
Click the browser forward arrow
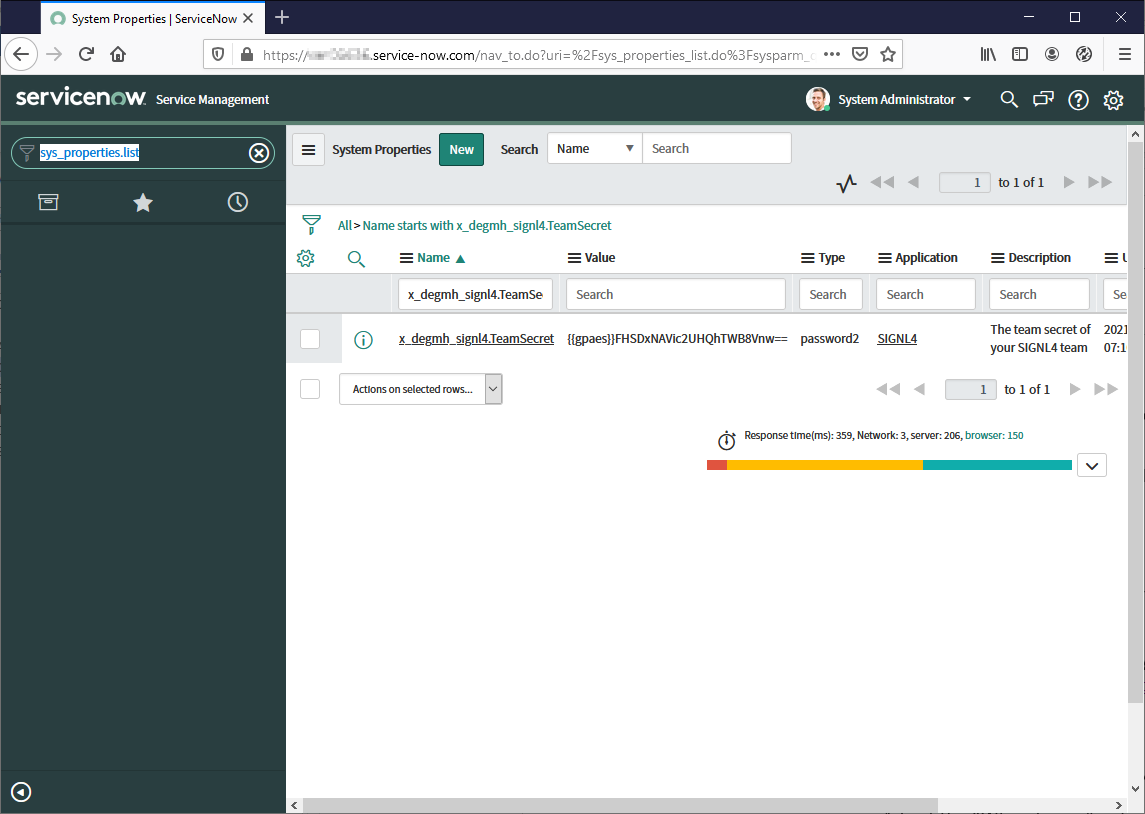point(54,54)
